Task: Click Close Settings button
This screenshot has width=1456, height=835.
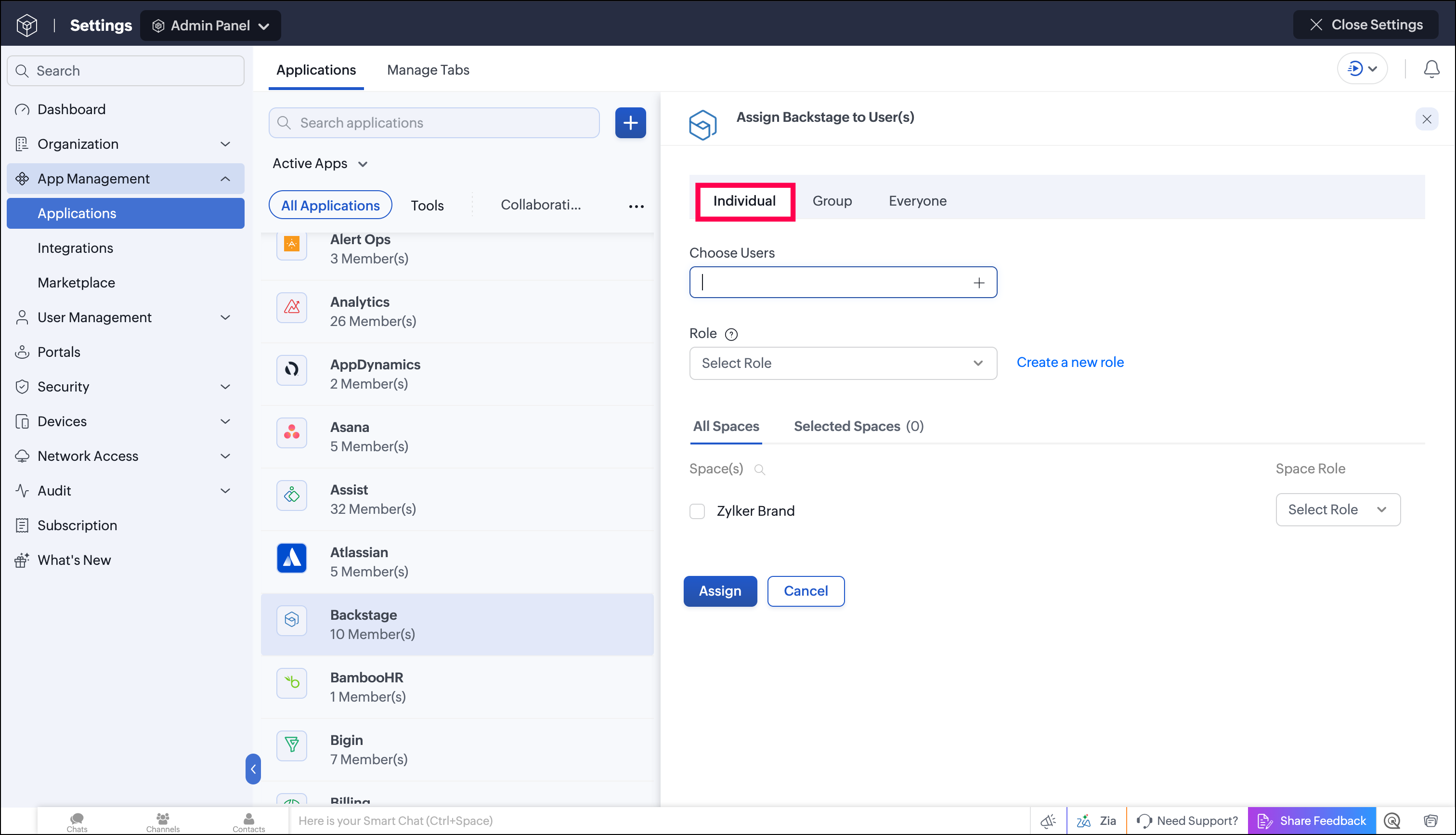Action: pyautogui.click(x=1365, y=25)
